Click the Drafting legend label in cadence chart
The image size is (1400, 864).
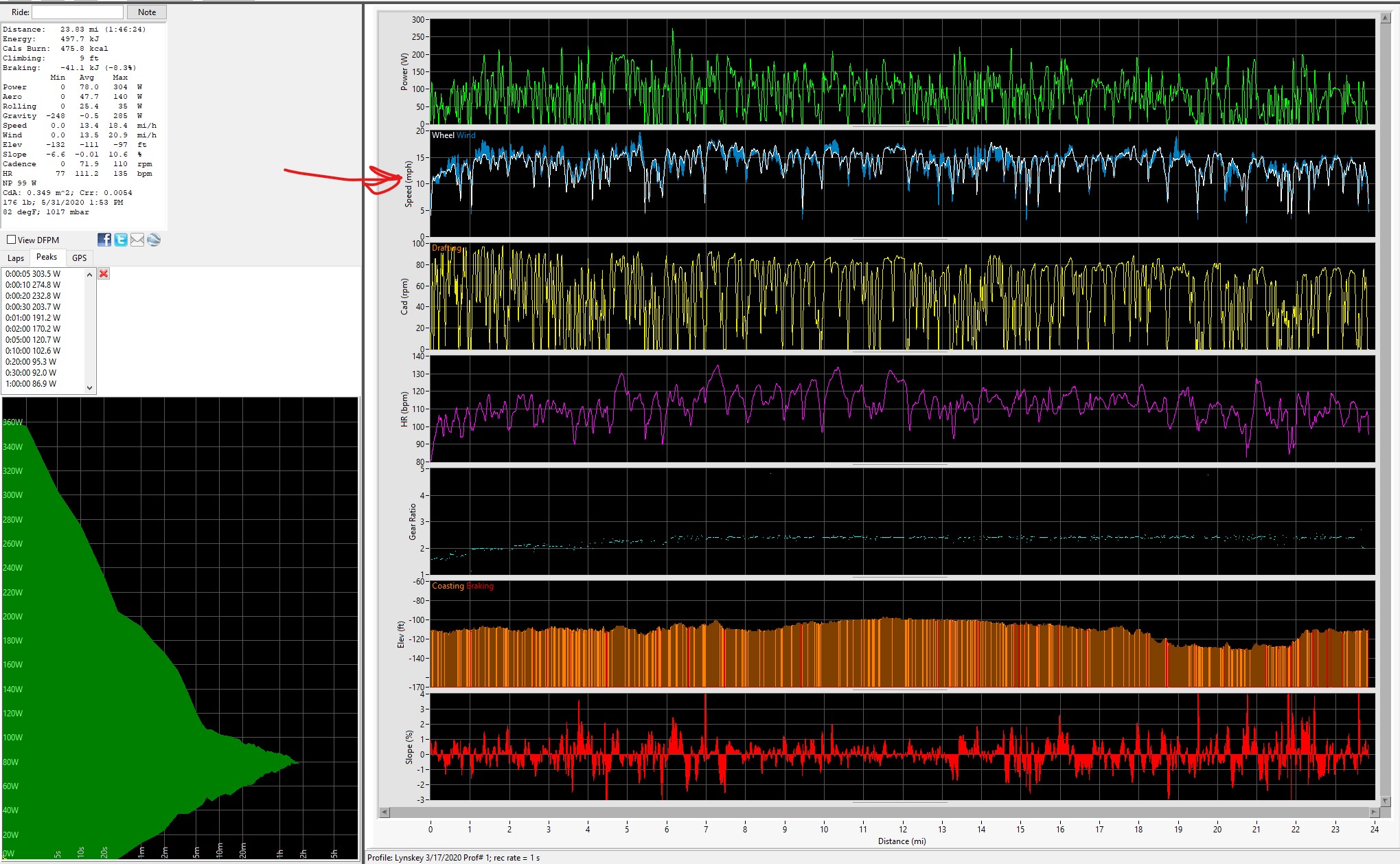[446, 248]
